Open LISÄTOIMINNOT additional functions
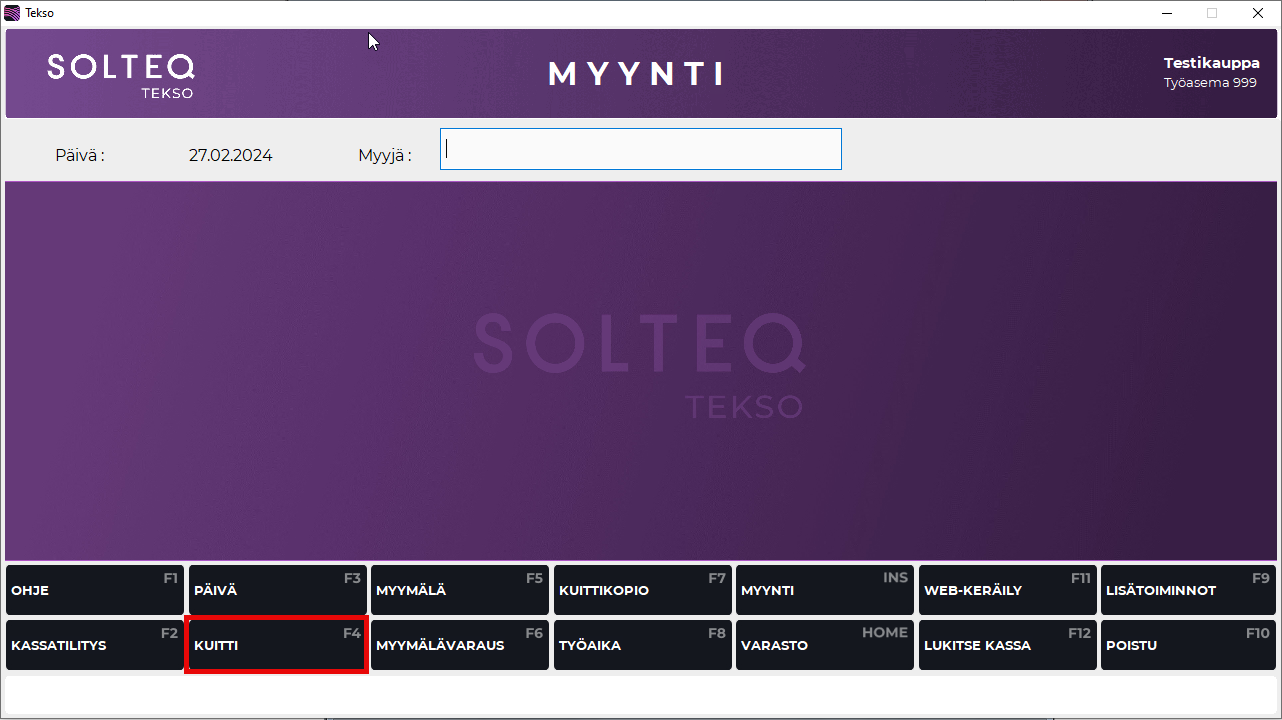 click(1187, 590)
